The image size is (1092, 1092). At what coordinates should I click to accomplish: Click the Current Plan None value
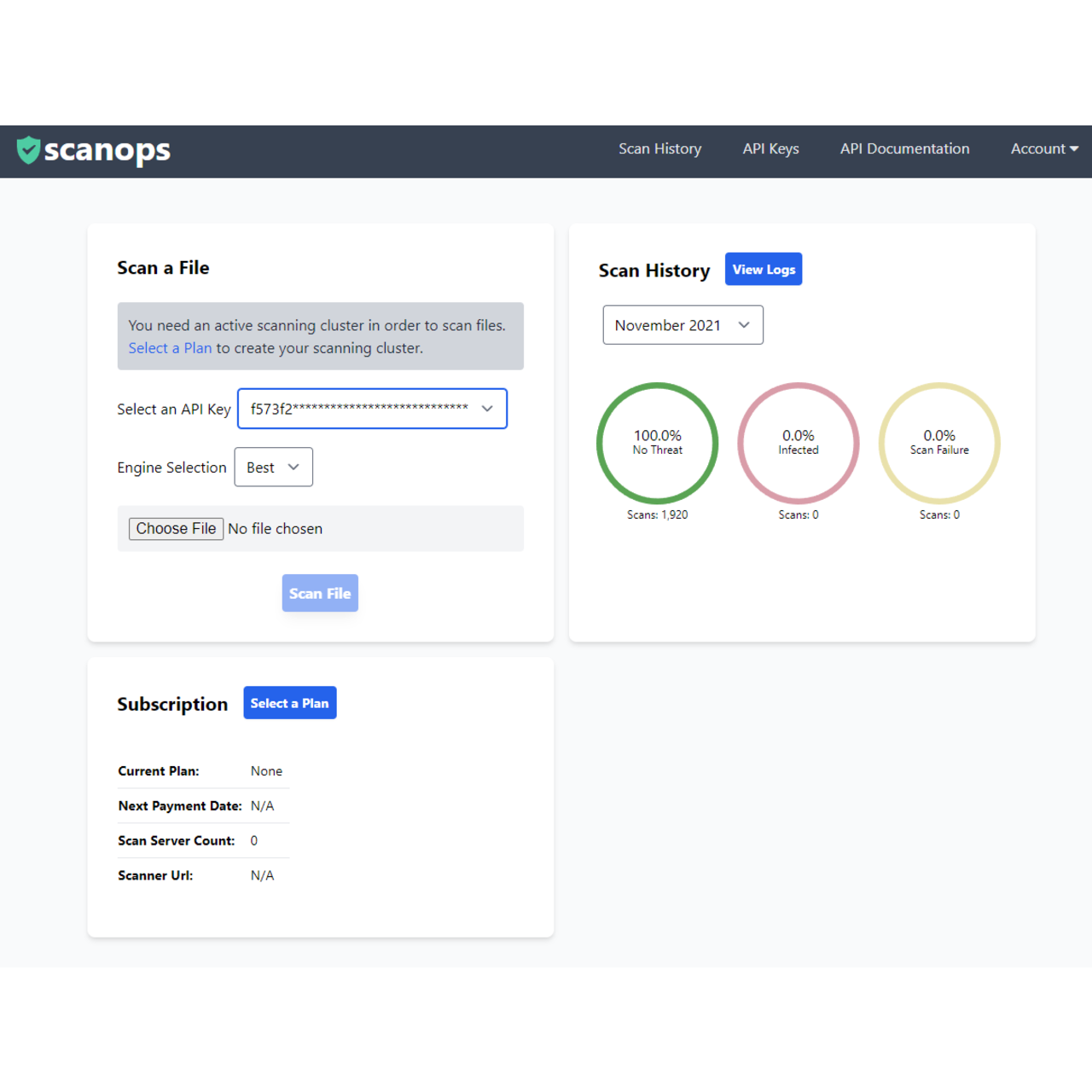click(266, 771)
